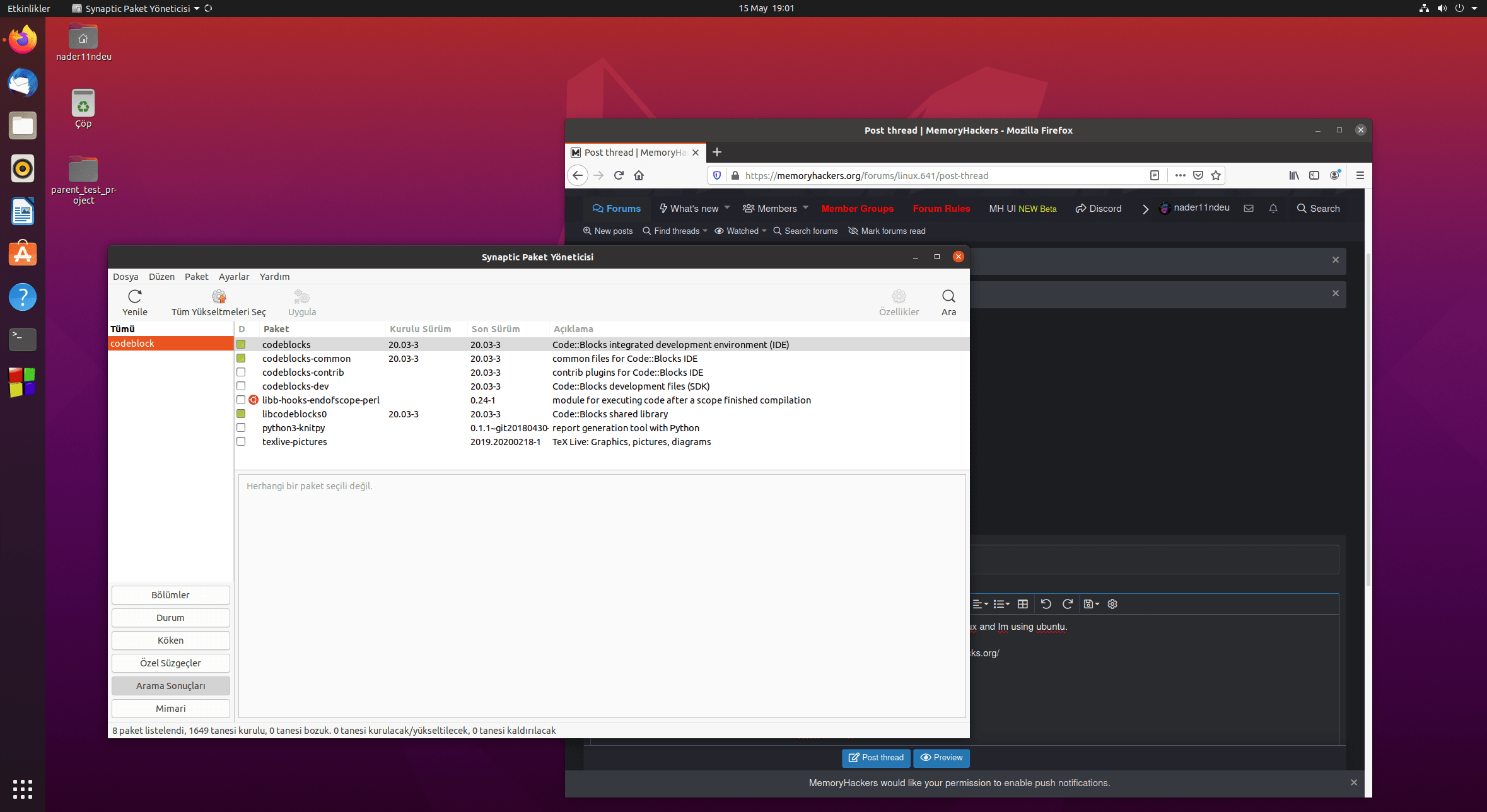Image resolution: width=1487 pixels, height=812 pixels.
Task: Open Files from the Ubuntu dock
Action: (23, 125)
